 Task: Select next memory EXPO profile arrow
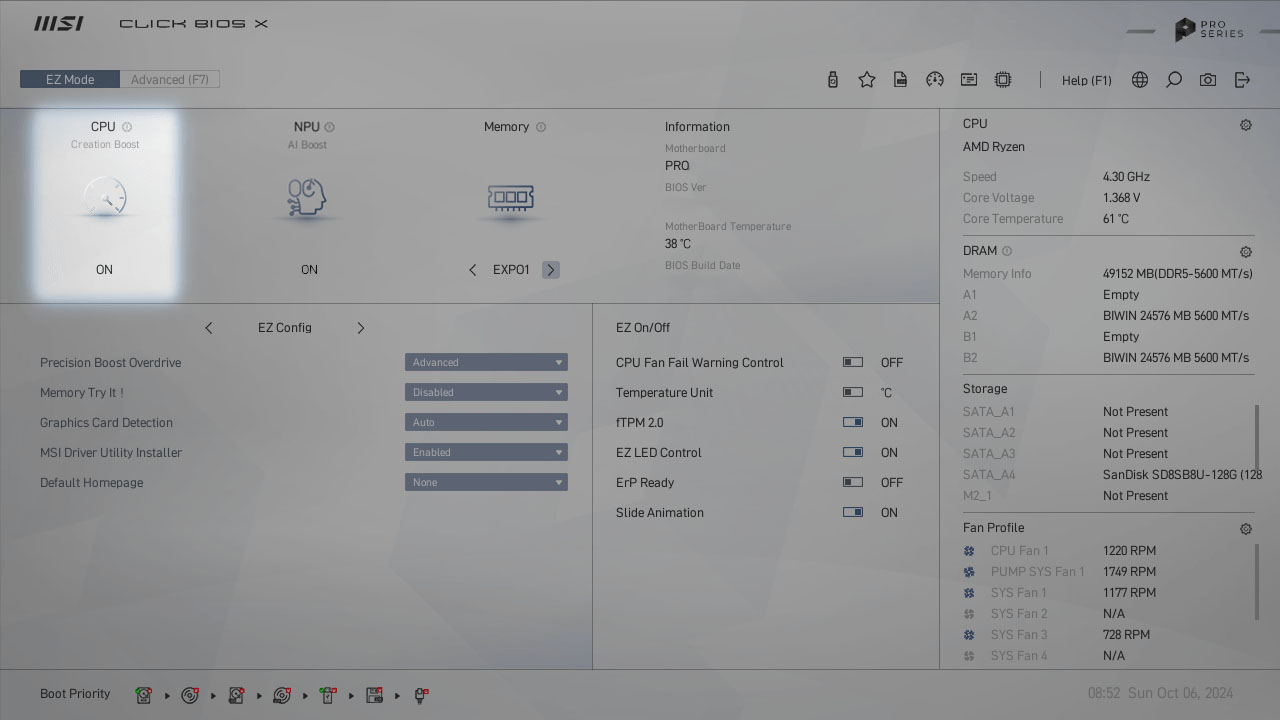[x=551, y=270]
